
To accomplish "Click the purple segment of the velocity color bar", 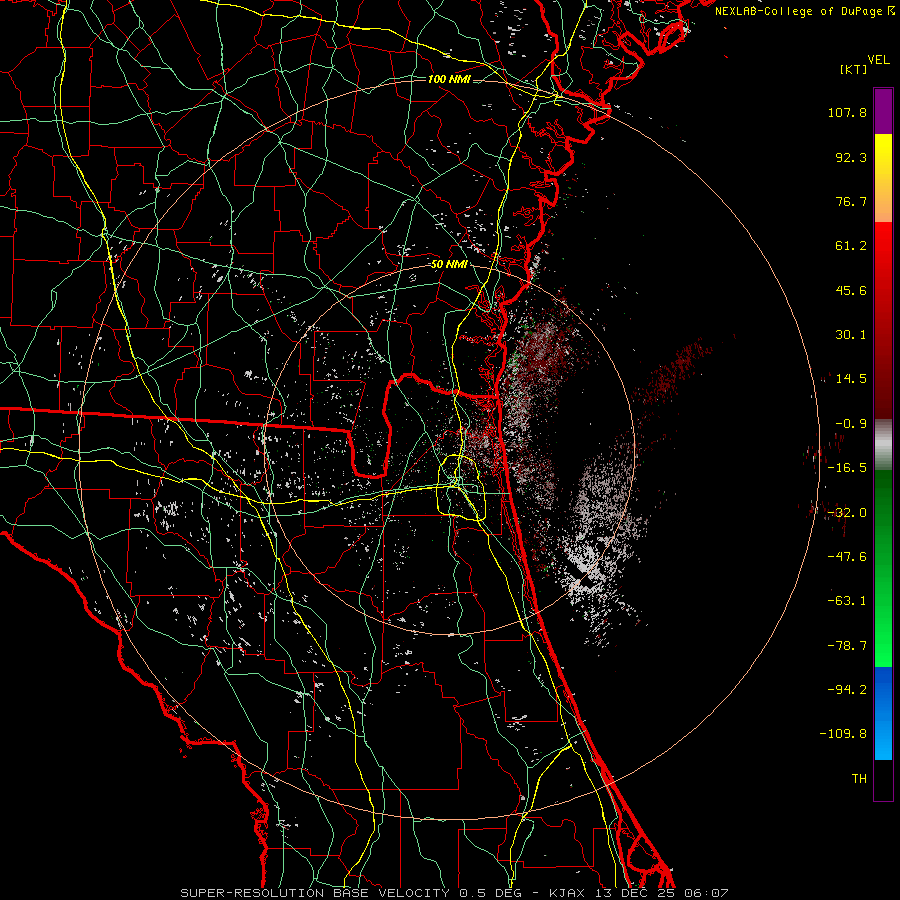I will point(883,111).
